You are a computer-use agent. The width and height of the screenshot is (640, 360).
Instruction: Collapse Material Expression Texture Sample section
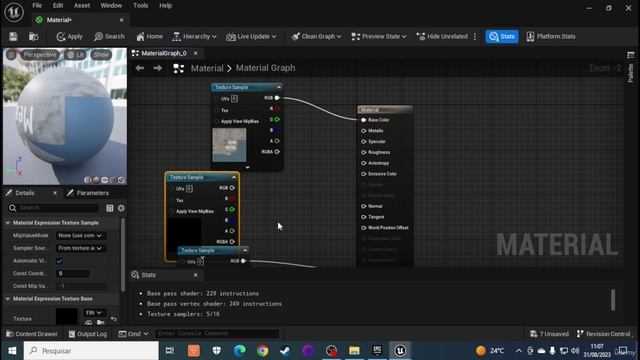click(x=8, y=223)
